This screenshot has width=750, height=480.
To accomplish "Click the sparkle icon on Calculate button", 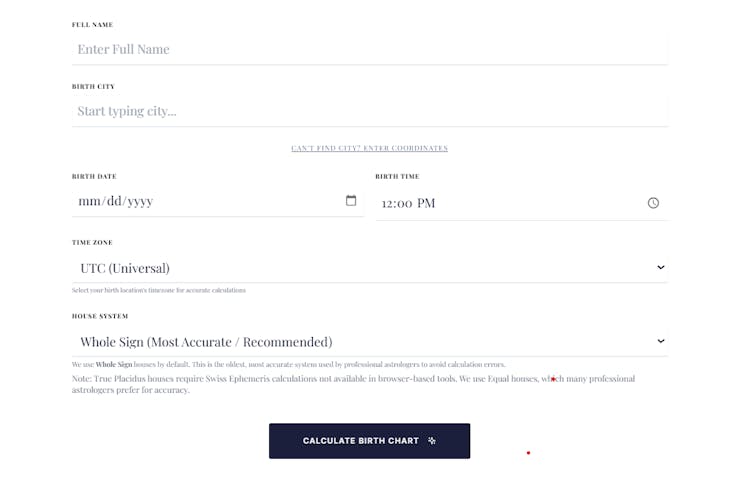I will click(x=432, y=441).
